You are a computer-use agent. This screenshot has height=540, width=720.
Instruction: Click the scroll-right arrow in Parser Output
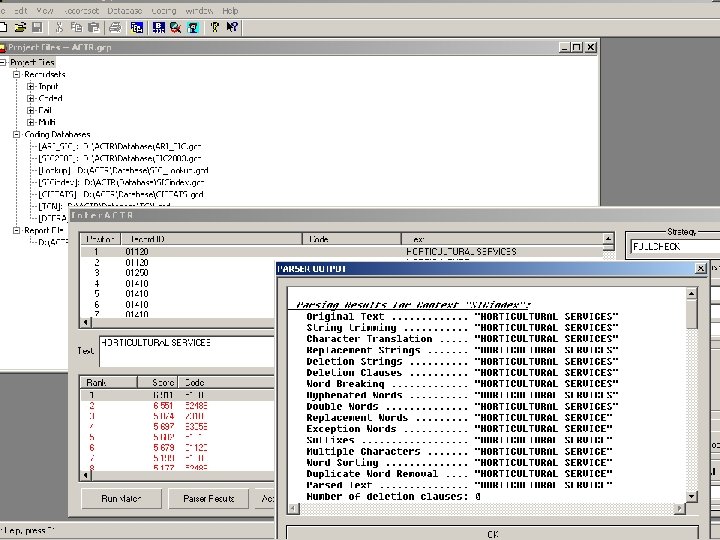(680, 508)
